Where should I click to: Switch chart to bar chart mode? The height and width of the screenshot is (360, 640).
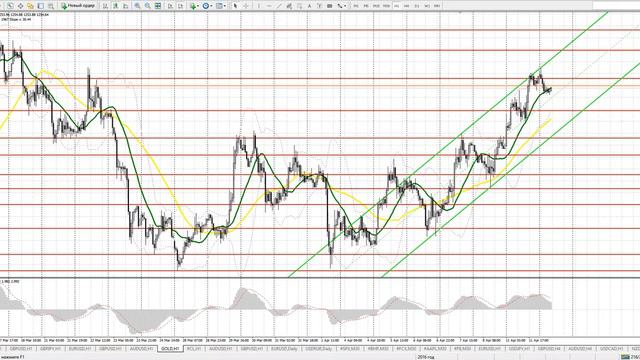[104, 6]
